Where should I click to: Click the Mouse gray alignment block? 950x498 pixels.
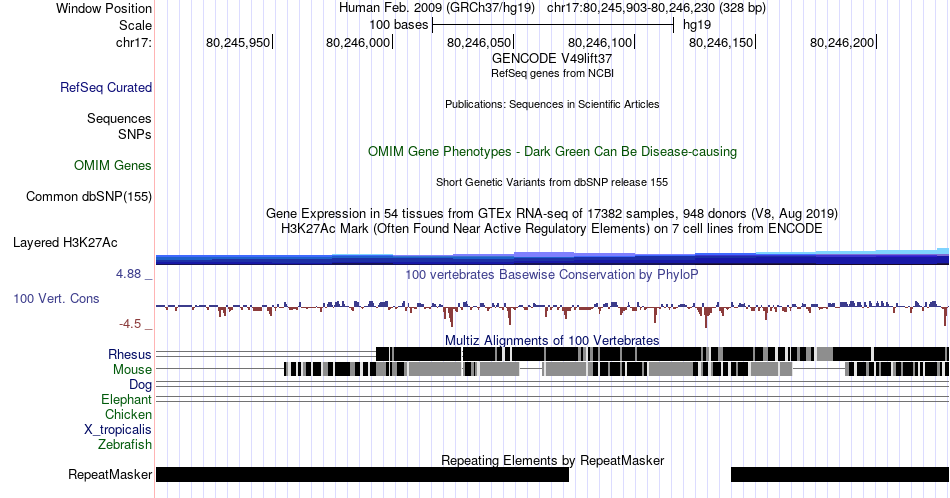435,369
